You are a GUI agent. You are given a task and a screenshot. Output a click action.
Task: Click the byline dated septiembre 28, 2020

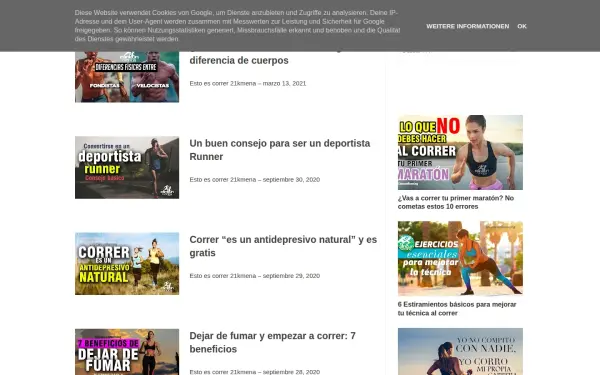[x=255, y=372]
